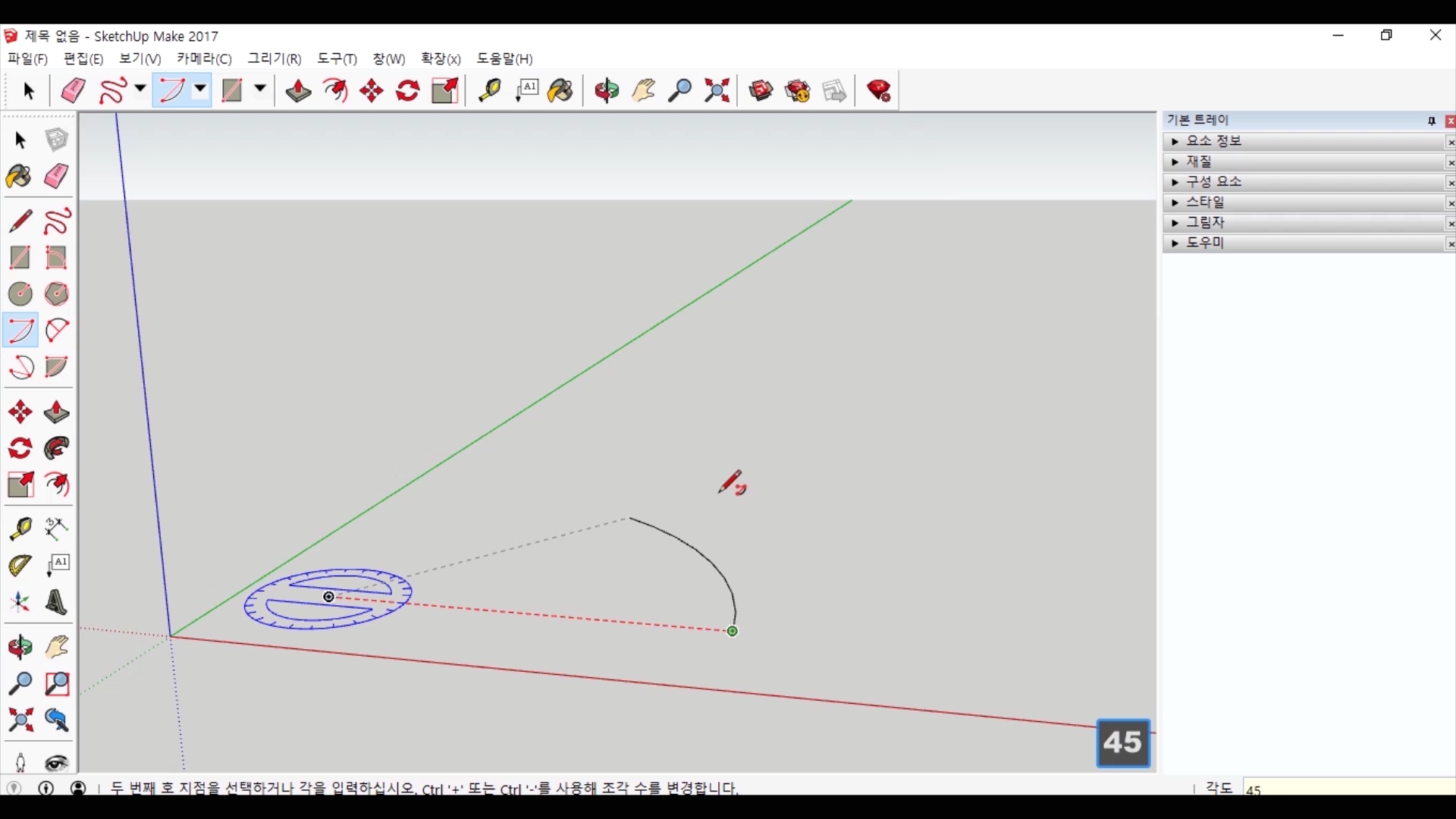Open the 그리기(R) menu
The height and width of the screenshot is (819, 1456).
275,59
